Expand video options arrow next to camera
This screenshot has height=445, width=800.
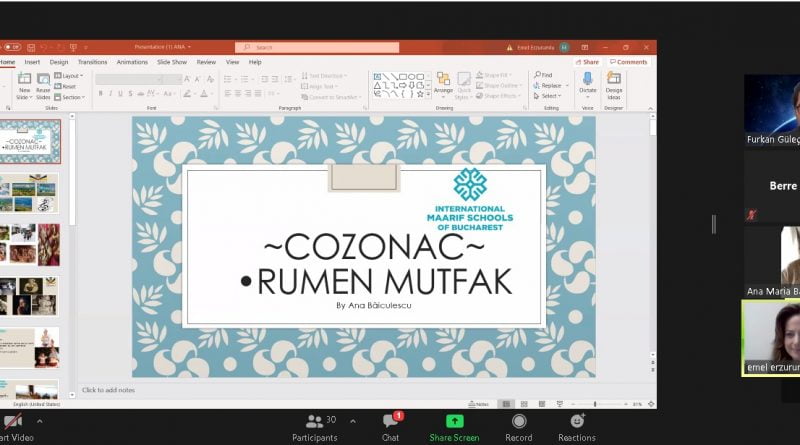tap(41, 420)
